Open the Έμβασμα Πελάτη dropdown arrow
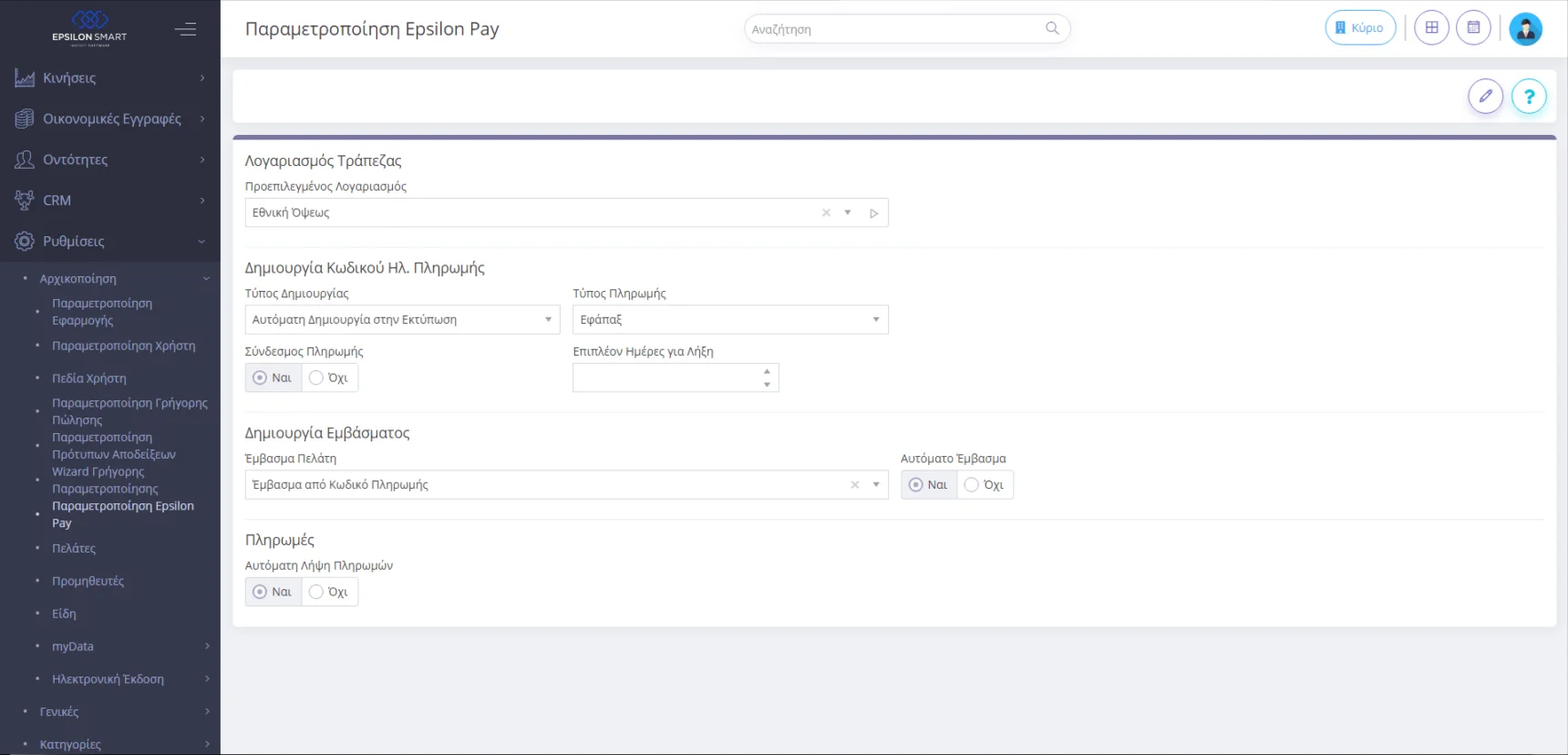Viewport: 1568px width, 755px height. 876,485
